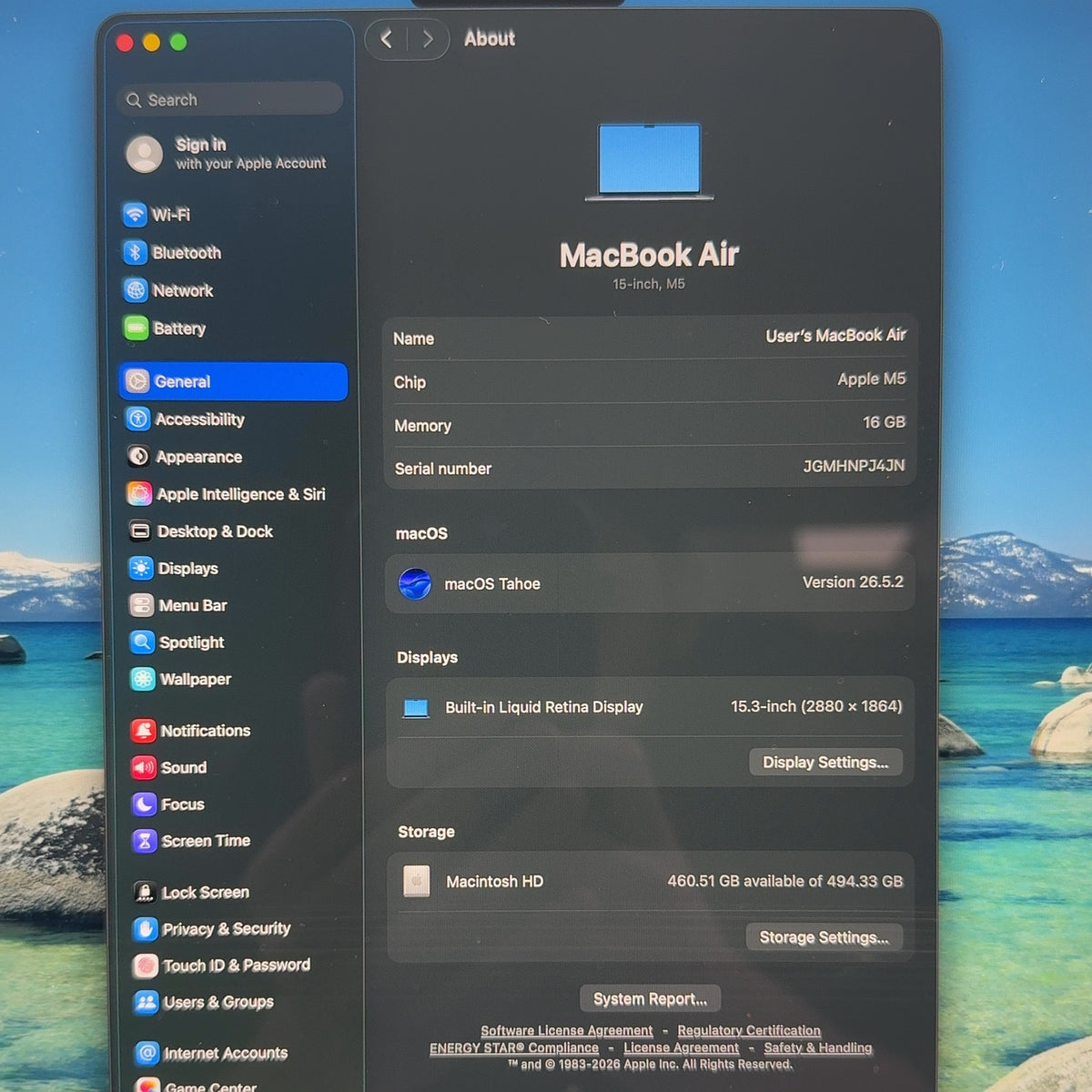Click the macOS Tahoe logo icon

[x=415, y=583]
